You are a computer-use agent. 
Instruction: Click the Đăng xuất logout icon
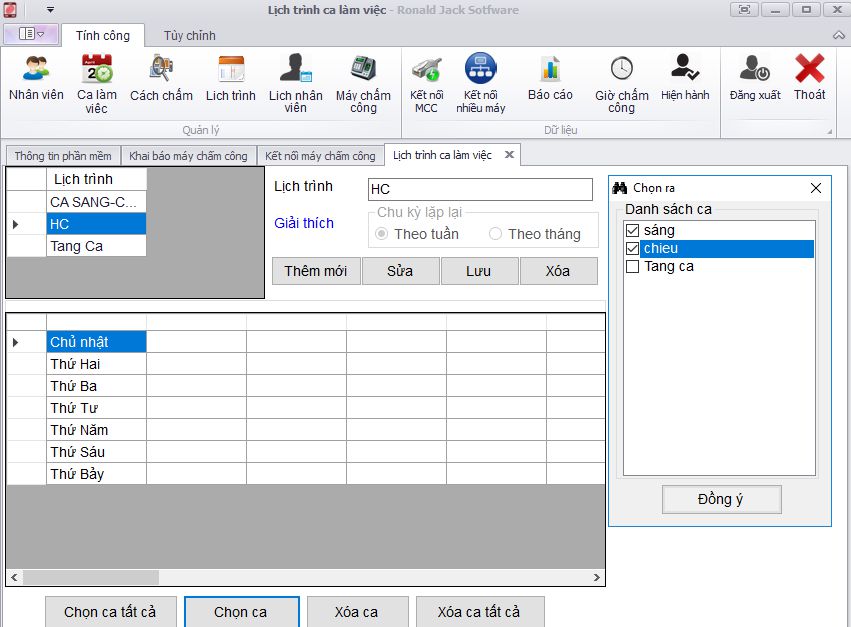(755, 70)
